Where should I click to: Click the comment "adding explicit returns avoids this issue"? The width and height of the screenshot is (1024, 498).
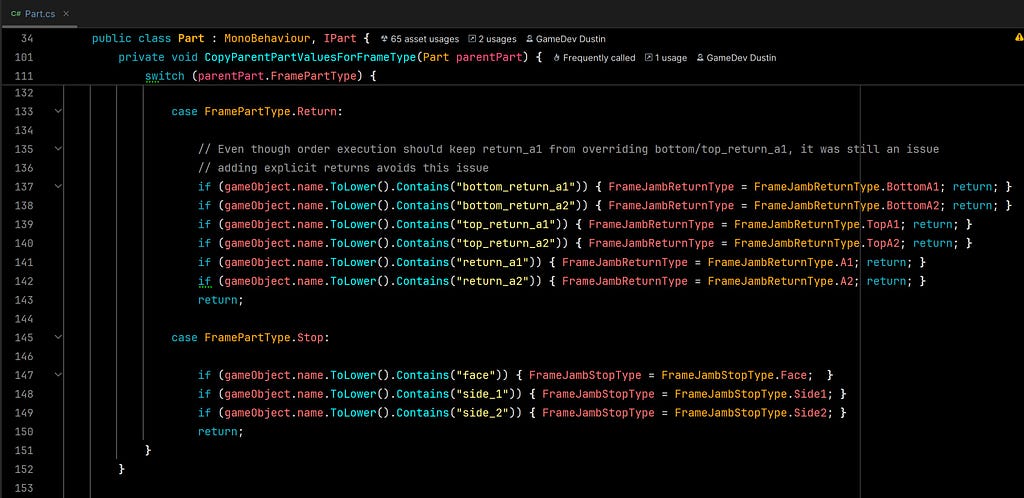pos(344,168)
